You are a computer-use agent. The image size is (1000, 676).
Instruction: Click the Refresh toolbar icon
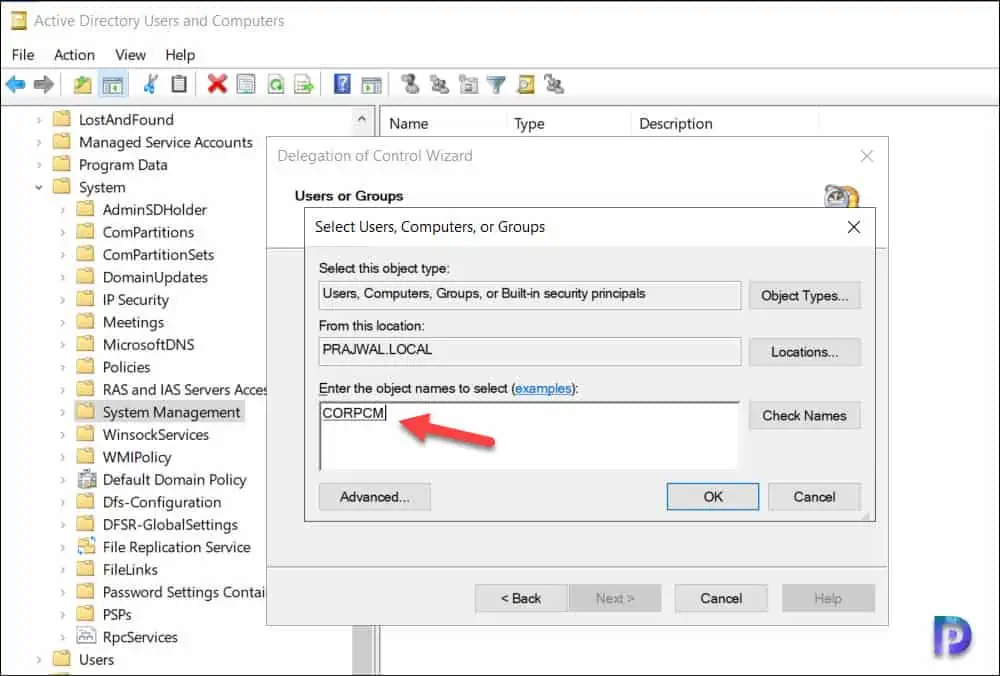pyautogui.click(x=276, y=84)
